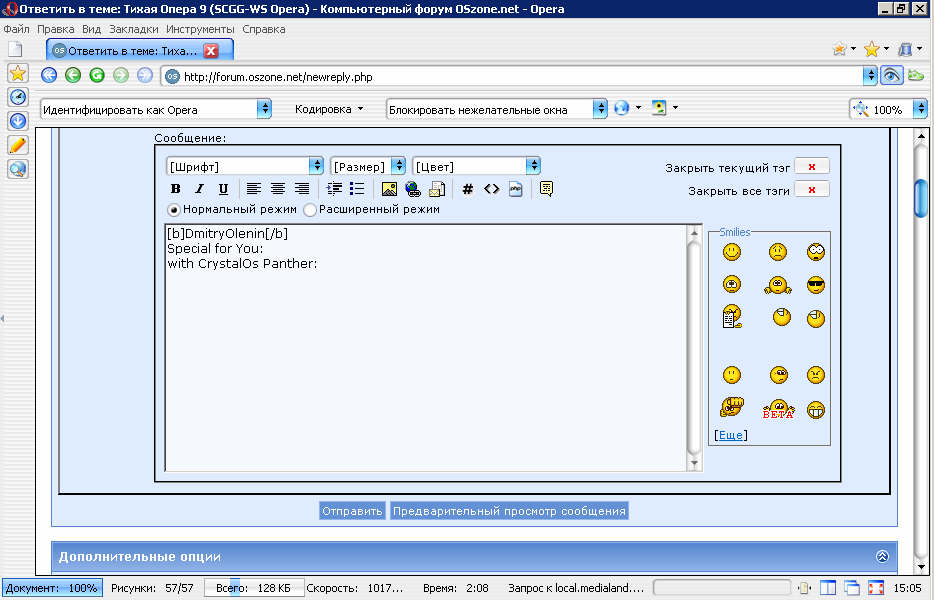The height and width of the screenshot is (600, 934).
Task: Click the code tag # icon
Action: (467, 189)
